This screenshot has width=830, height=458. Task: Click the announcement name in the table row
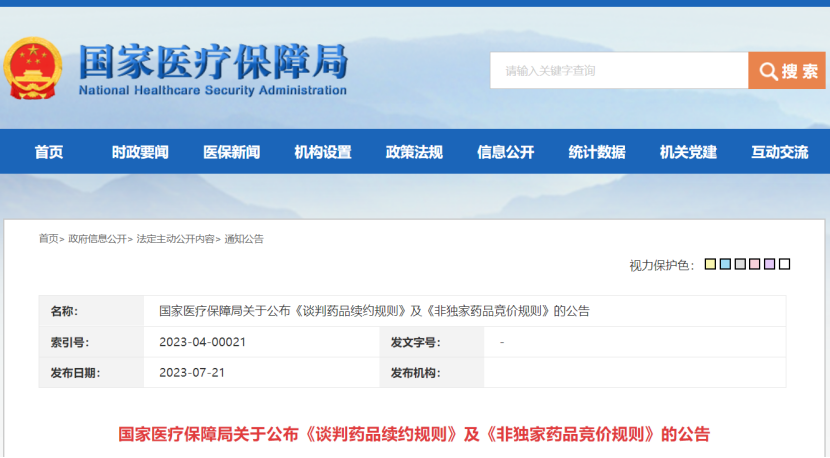(x=374, y=311)
